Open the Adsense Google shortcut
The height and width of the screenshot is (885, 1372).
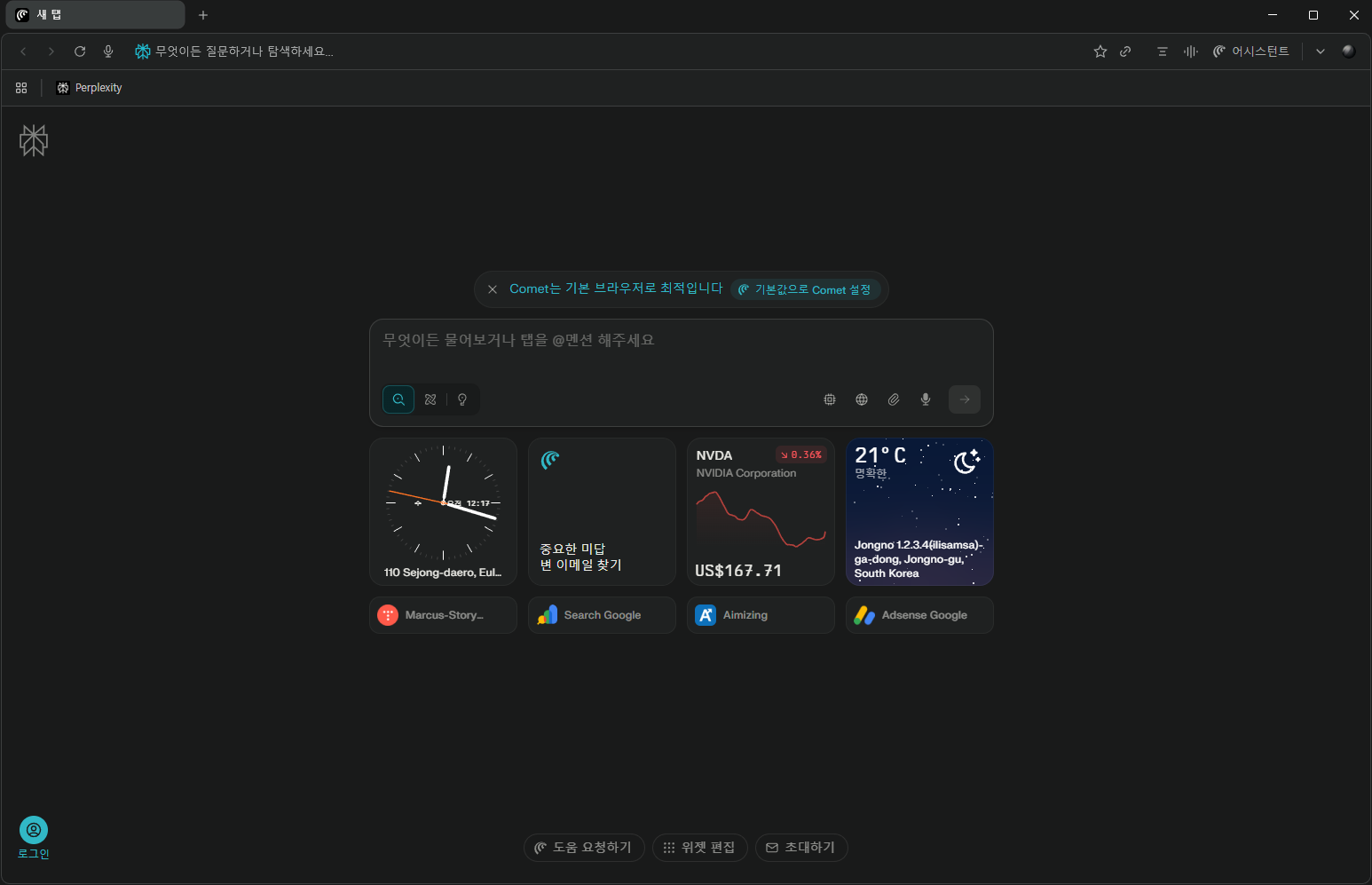pos(919,615)
